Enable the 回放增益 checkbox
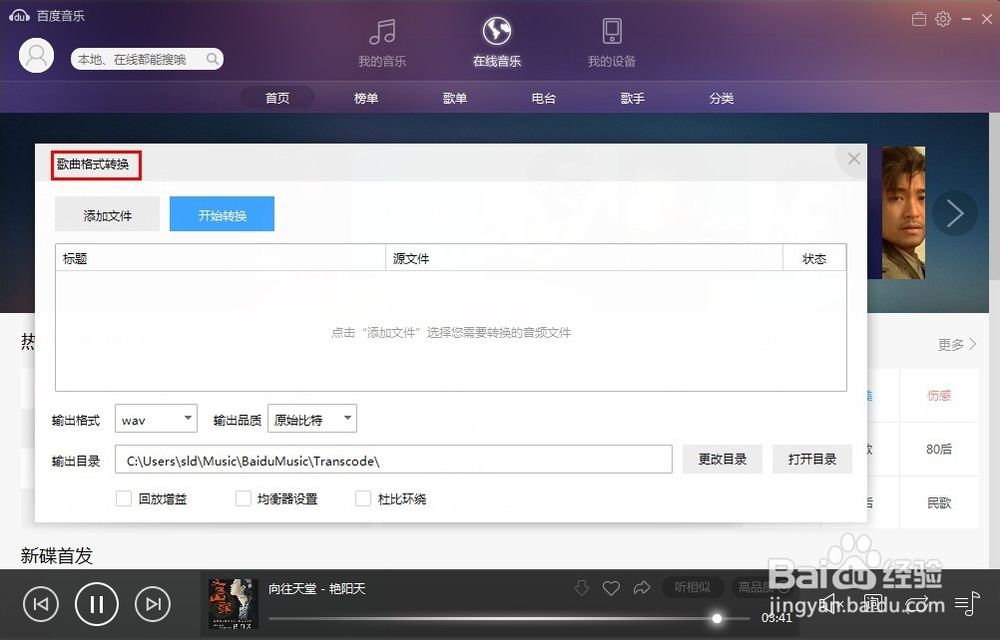 point(124,497)
